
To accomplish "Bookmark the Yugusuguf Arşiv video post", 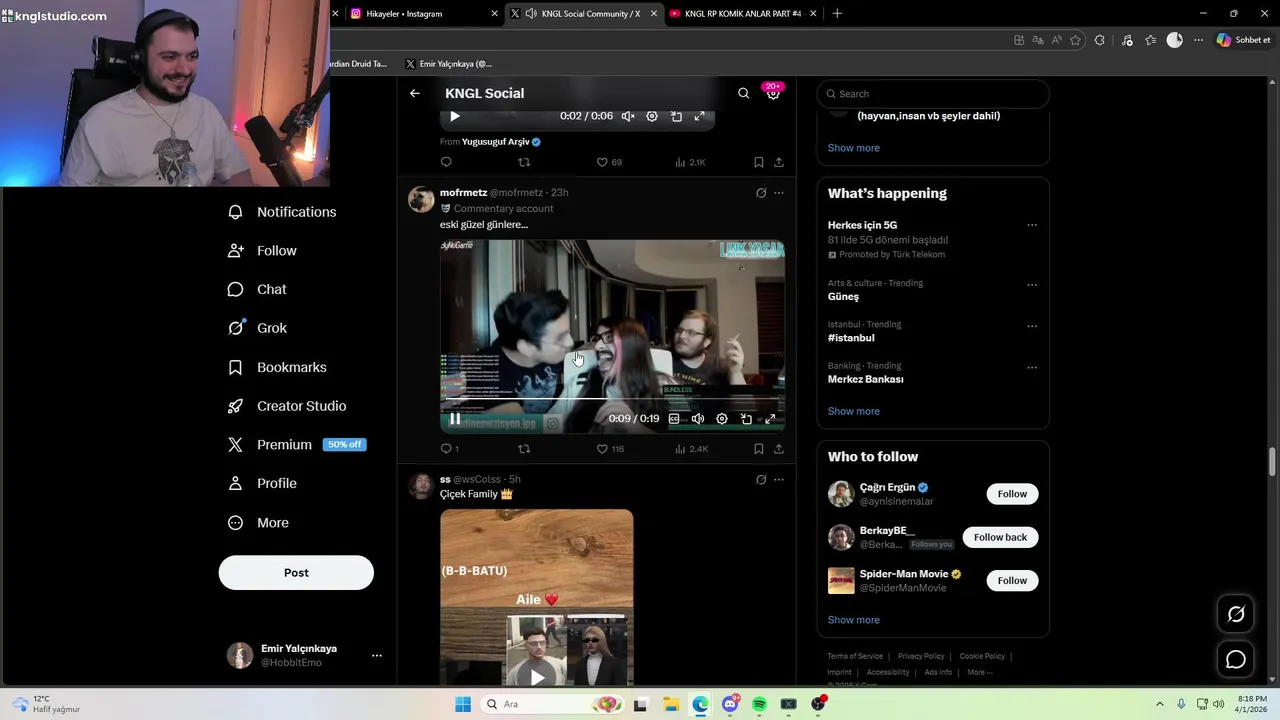I will [x=759, y=162].
